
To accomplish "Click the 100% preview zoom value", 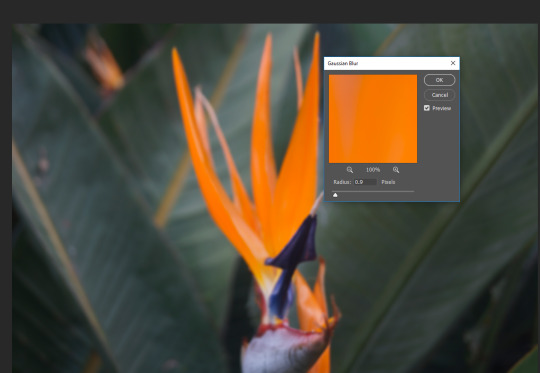I will pos(373,170).
